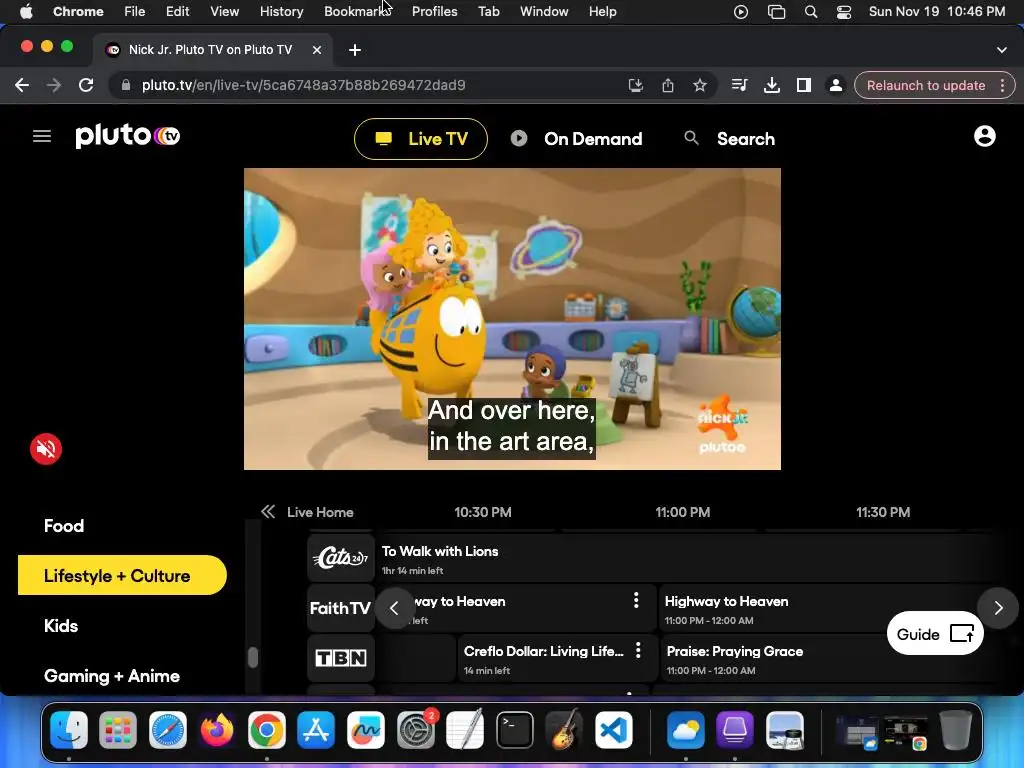The height and width of the screenshot is (768, 1024).
Task: Move the guide timeline forward with right arrow
Action: click(998, 608)
